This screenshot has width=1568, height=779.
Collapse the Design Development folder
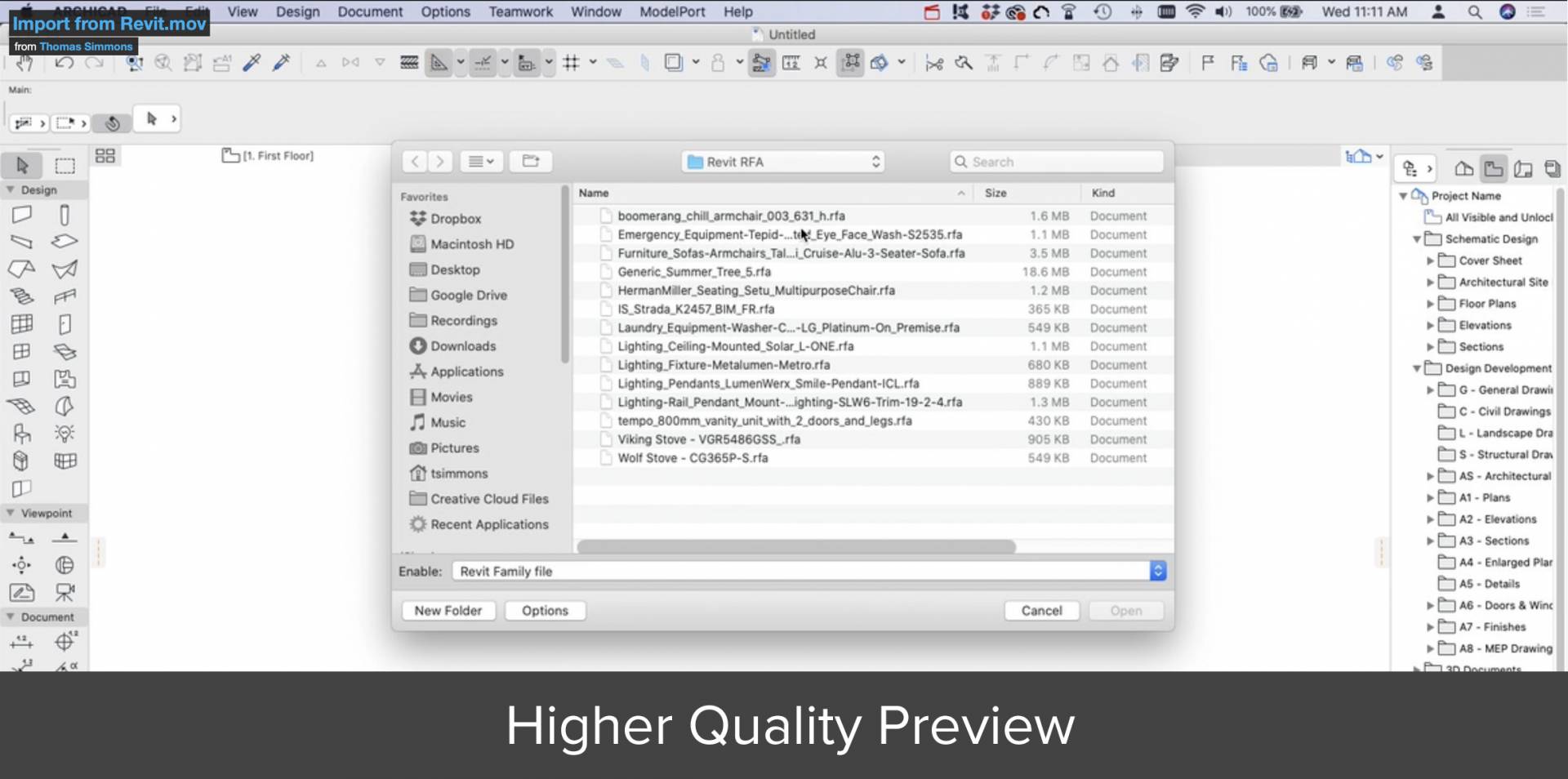[x=1417, y=368]
